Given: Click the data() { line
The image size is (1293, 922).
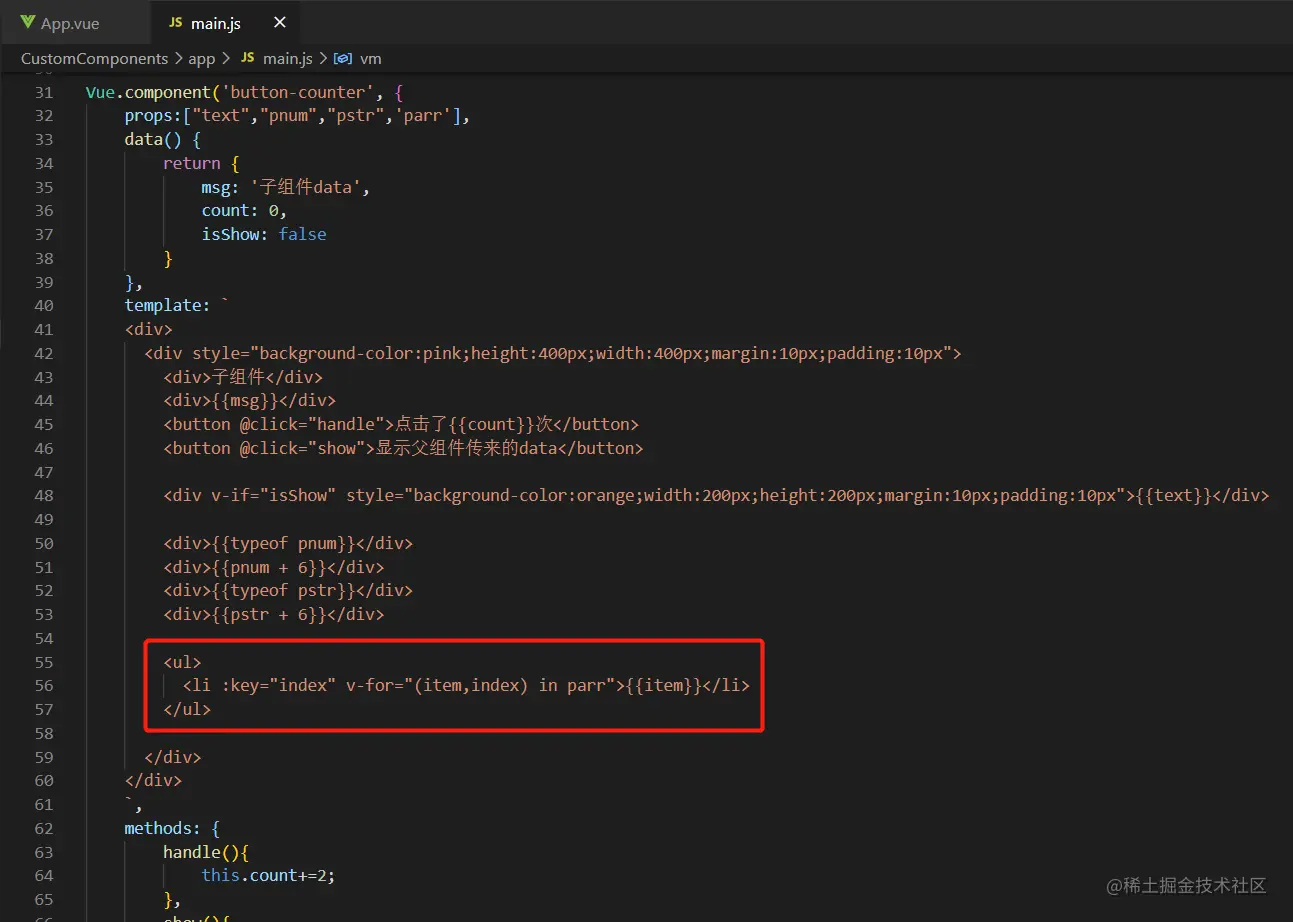Looking at the screenshot, I should 163,139.
